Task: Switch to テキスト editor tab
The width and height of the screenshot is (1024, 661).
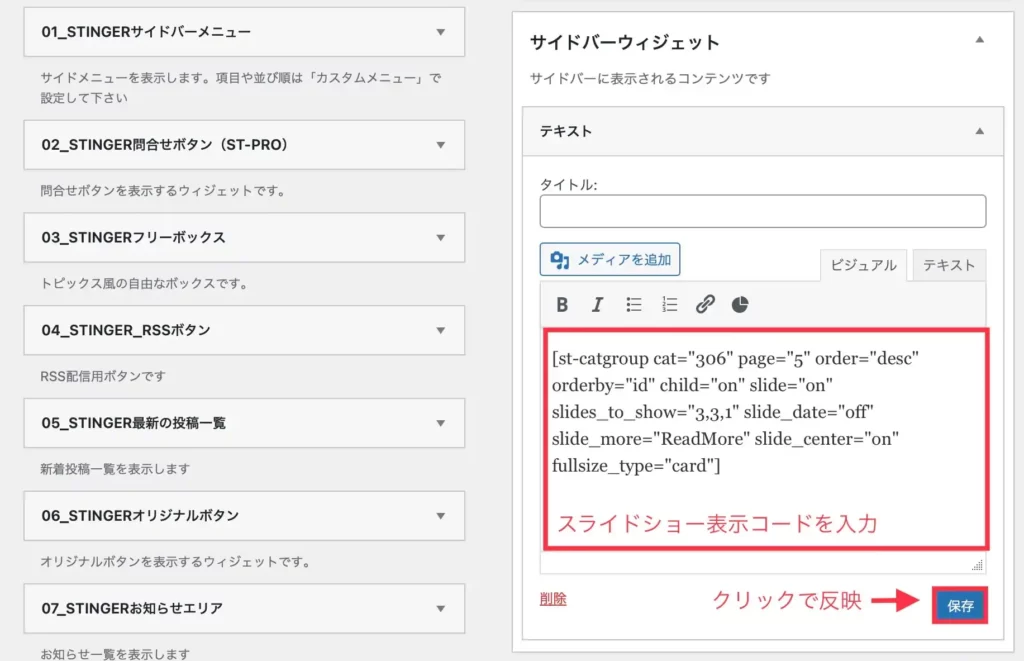Action: 949,265
